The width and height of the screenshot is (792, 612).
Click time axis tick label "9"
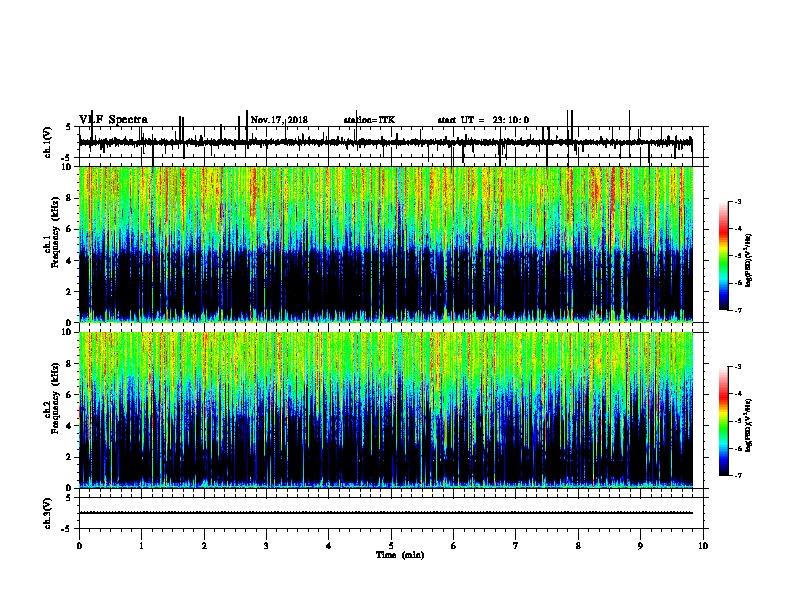click(x=640, y=546)
